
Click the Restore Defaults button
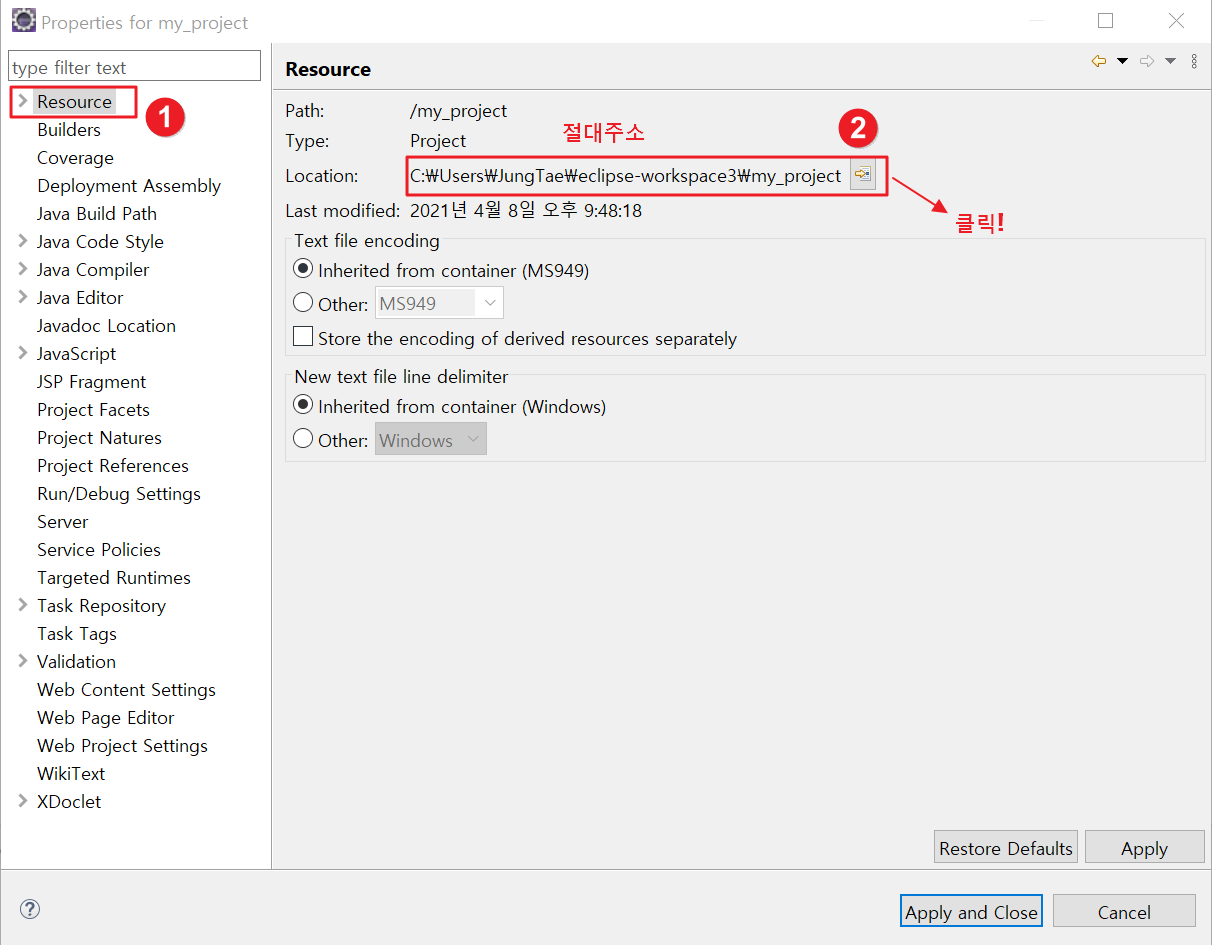click(x=1005, y=846)
